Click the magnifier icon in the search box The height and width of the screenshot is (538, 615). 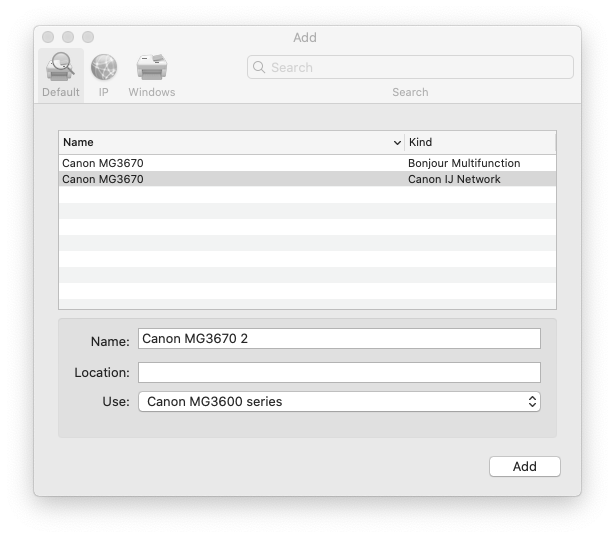click(259, 68)
